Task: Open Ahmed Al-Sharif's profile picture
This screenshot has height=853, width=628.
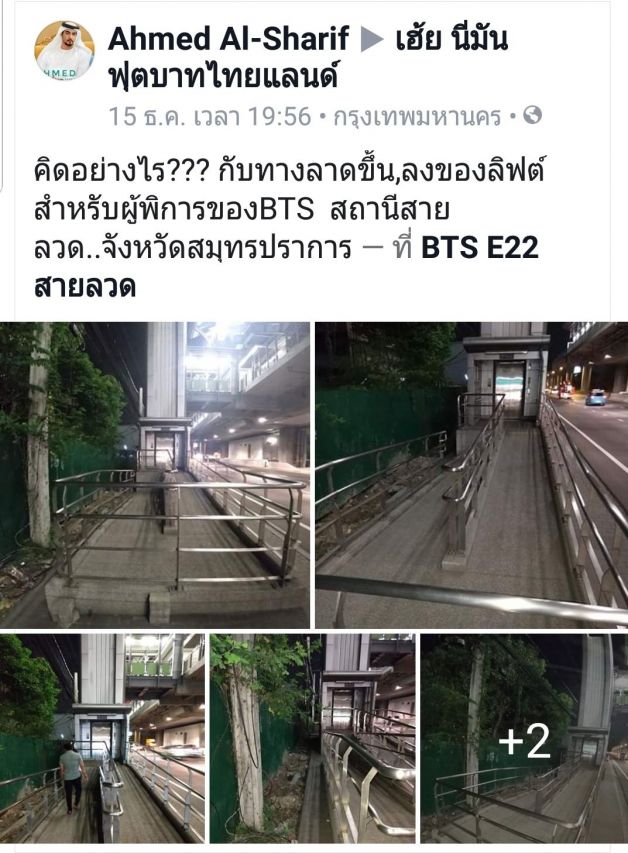Action: pos(64,51)
